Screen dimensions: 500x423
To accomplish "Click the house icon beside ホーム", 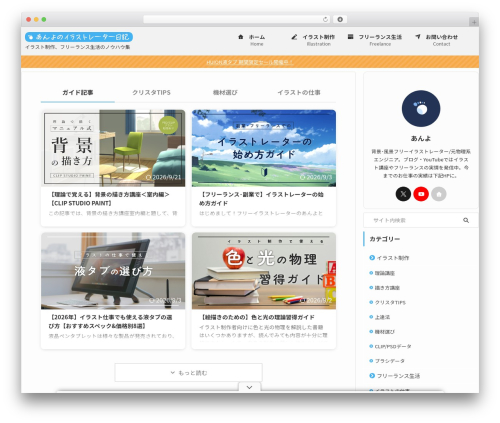I will tap(241, 37).
